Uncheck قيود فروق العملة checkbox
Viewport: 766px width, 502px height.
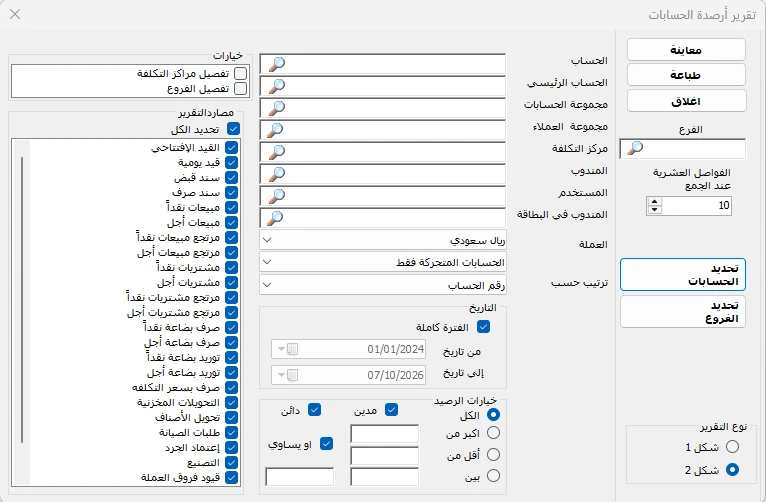[x=232, y=477]
